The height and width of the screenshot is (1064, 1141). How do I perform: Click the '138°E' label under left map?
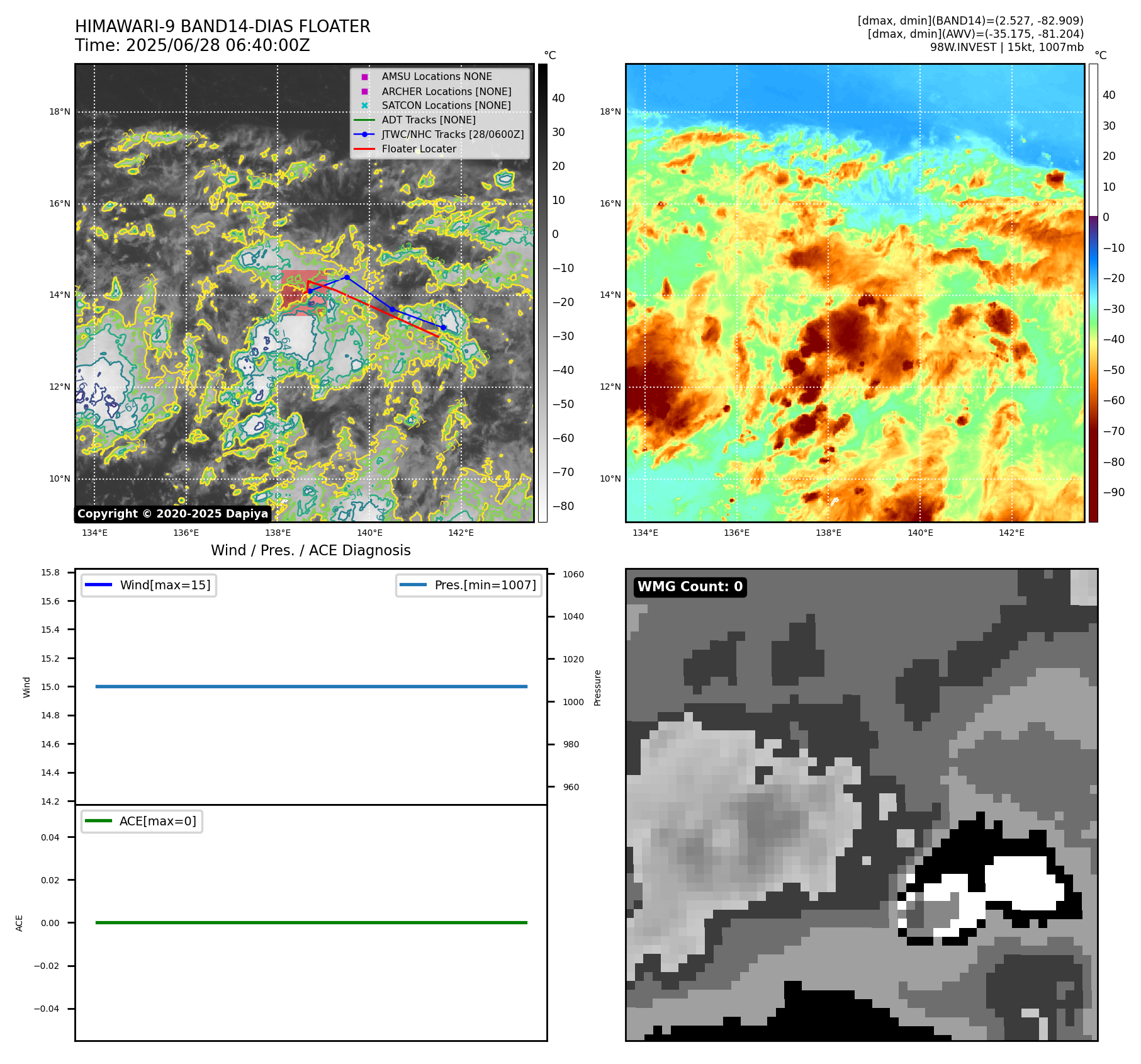click(278, 533)
